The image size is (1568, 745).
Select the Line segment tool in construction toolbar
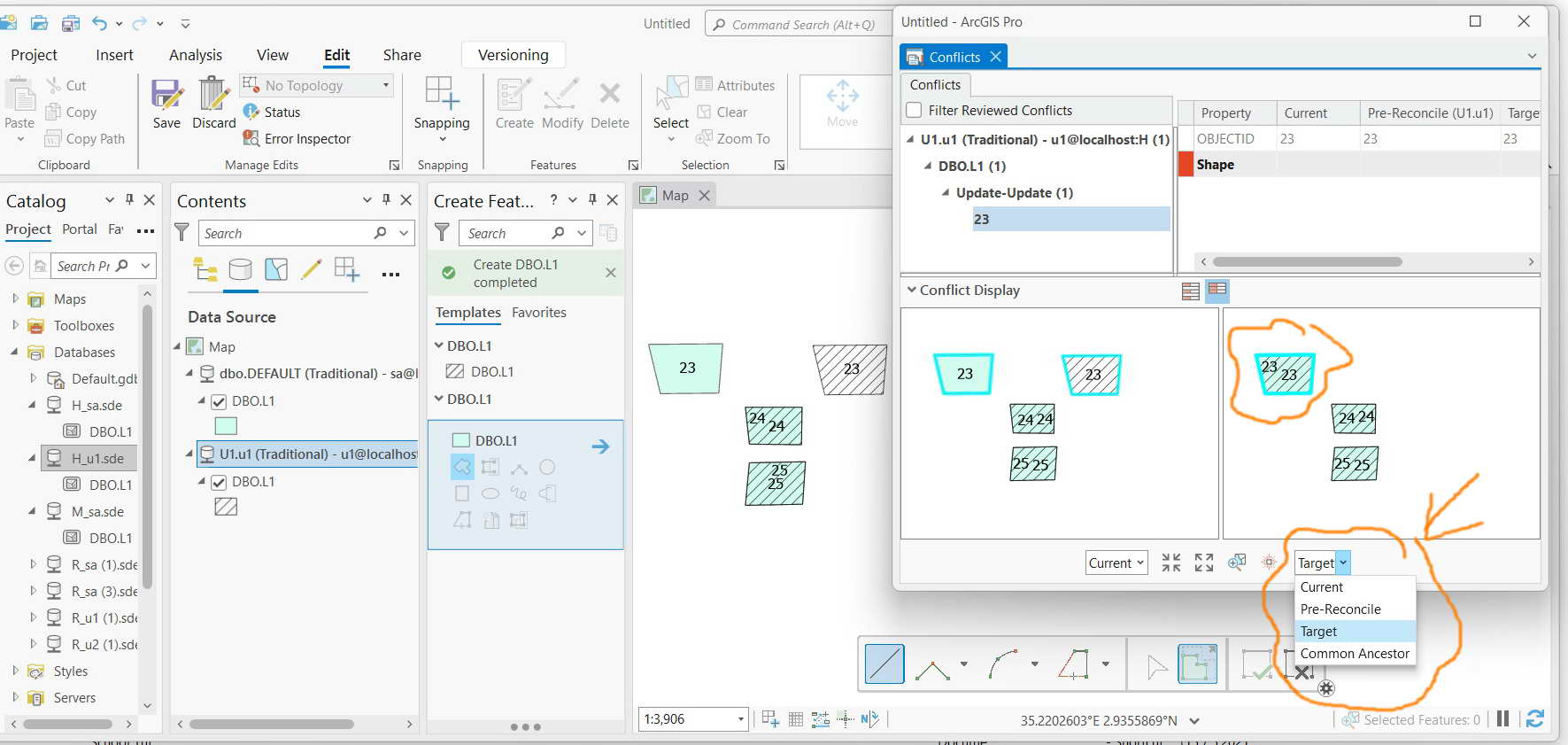[884, 664]
